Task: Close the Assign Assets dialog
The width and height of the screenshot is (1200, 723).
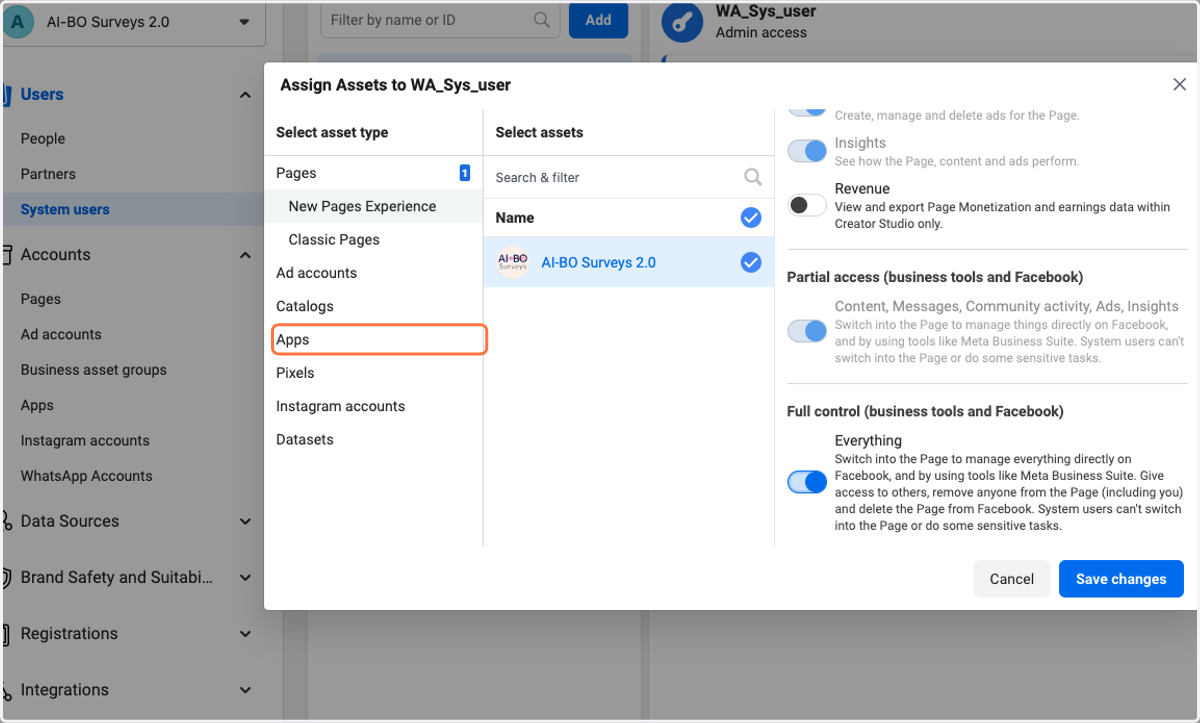Action: 1179,85
